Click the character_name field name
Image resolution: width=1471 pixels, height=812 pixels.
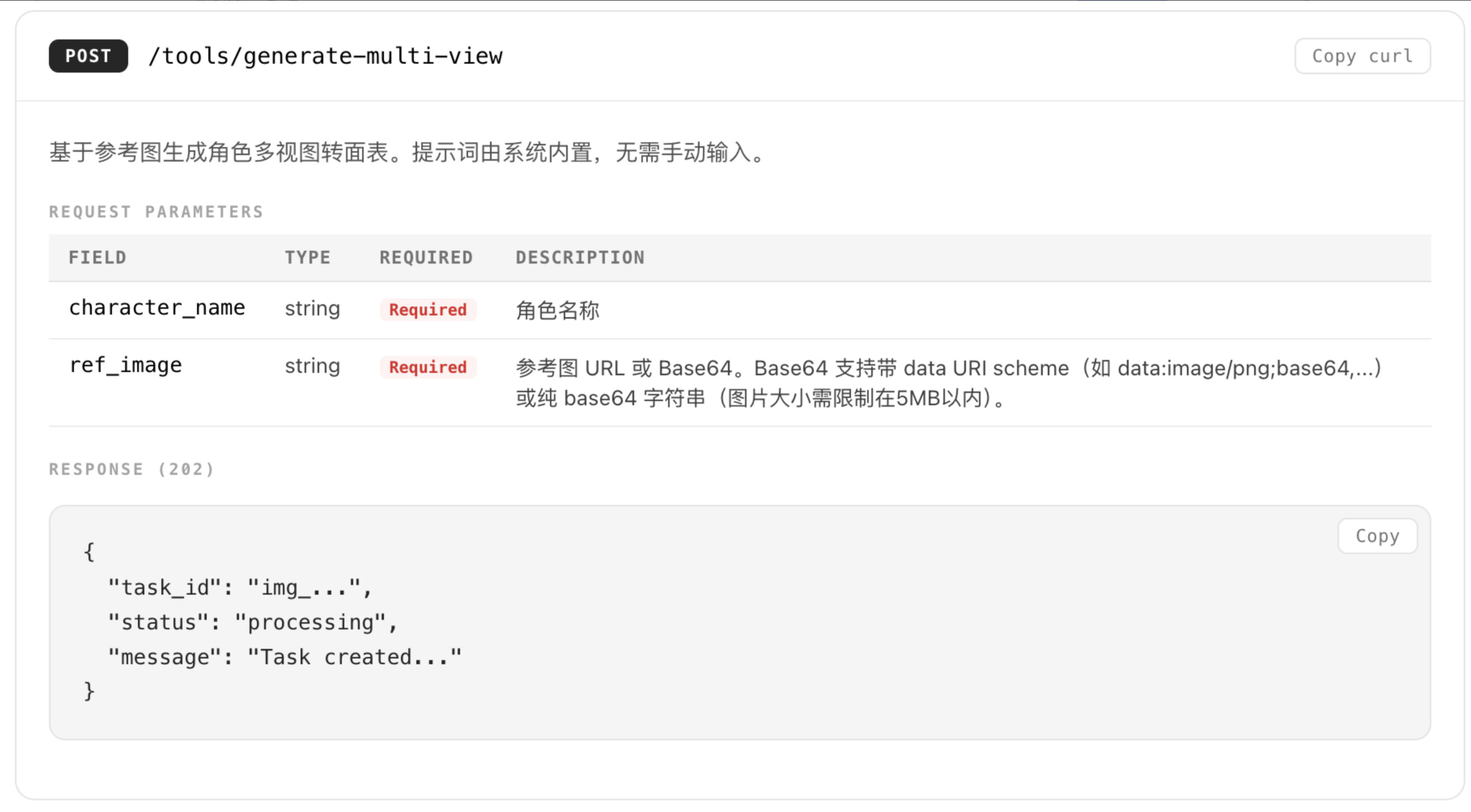[157, 308]
